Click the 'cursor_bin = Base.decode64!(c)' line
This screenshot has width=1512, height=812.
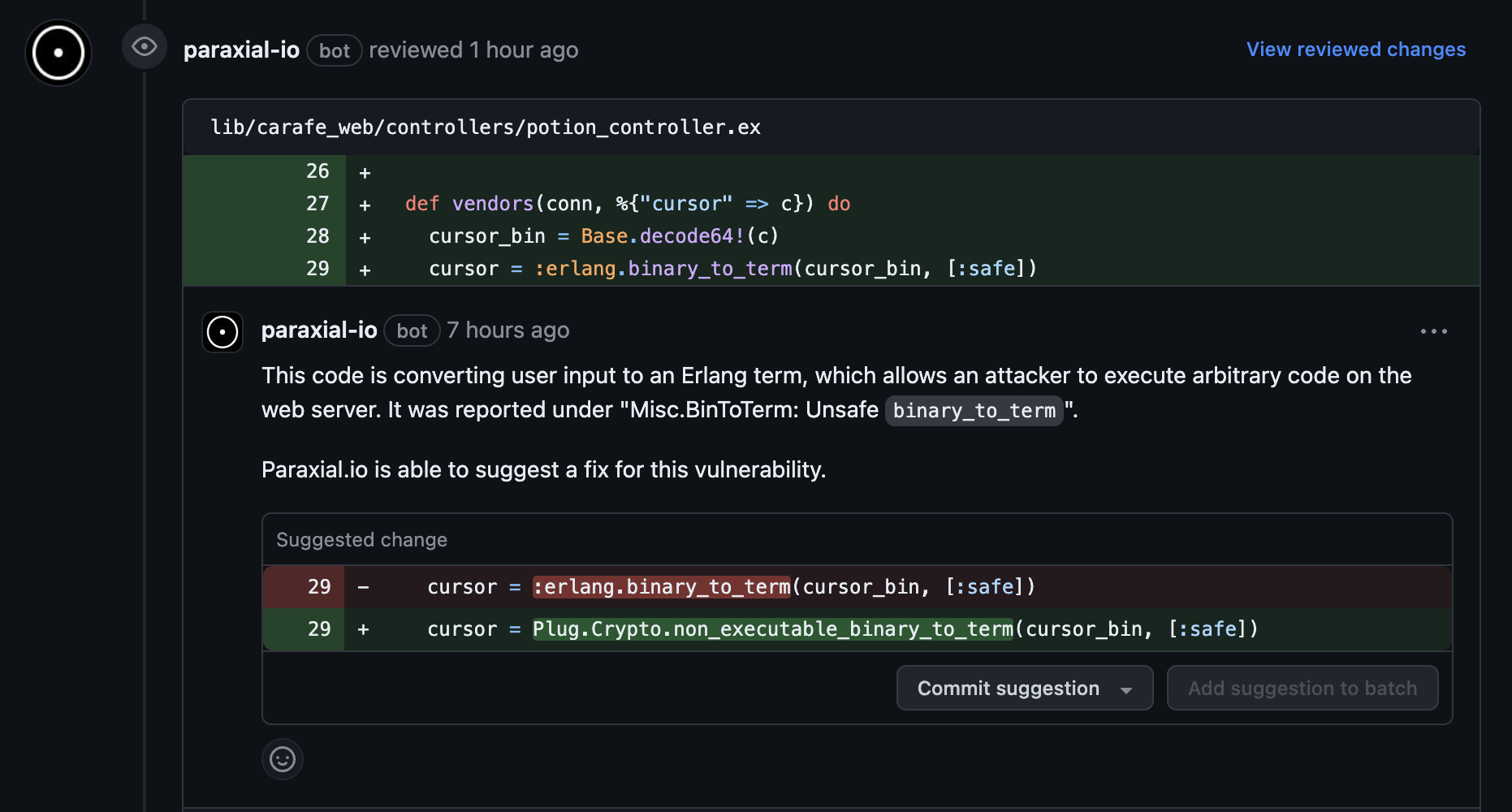pyautogui.click(x=604, y=236)
